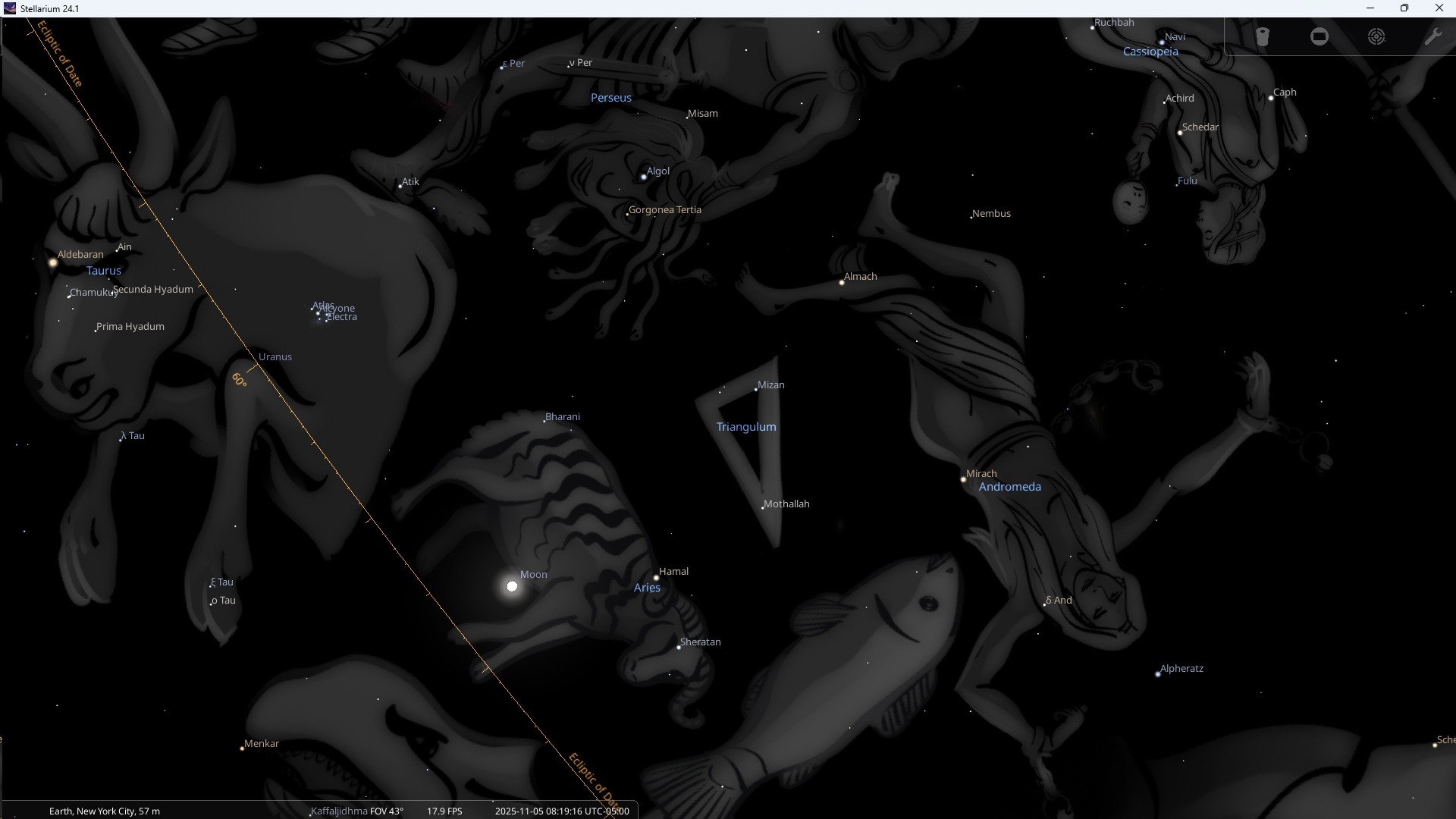
Task: Select the star Aldebaran
Action: coord(53,263)
